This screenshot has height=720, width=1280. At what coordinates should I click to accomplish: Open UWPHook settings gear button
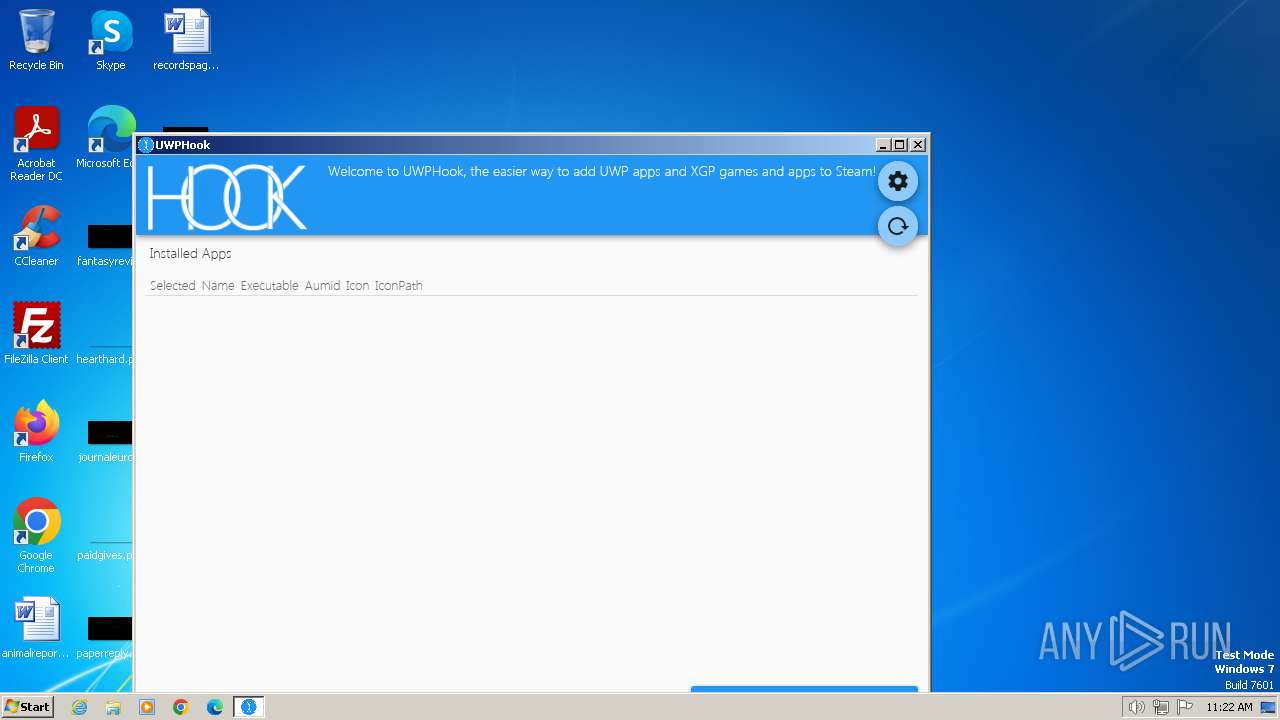898,181
